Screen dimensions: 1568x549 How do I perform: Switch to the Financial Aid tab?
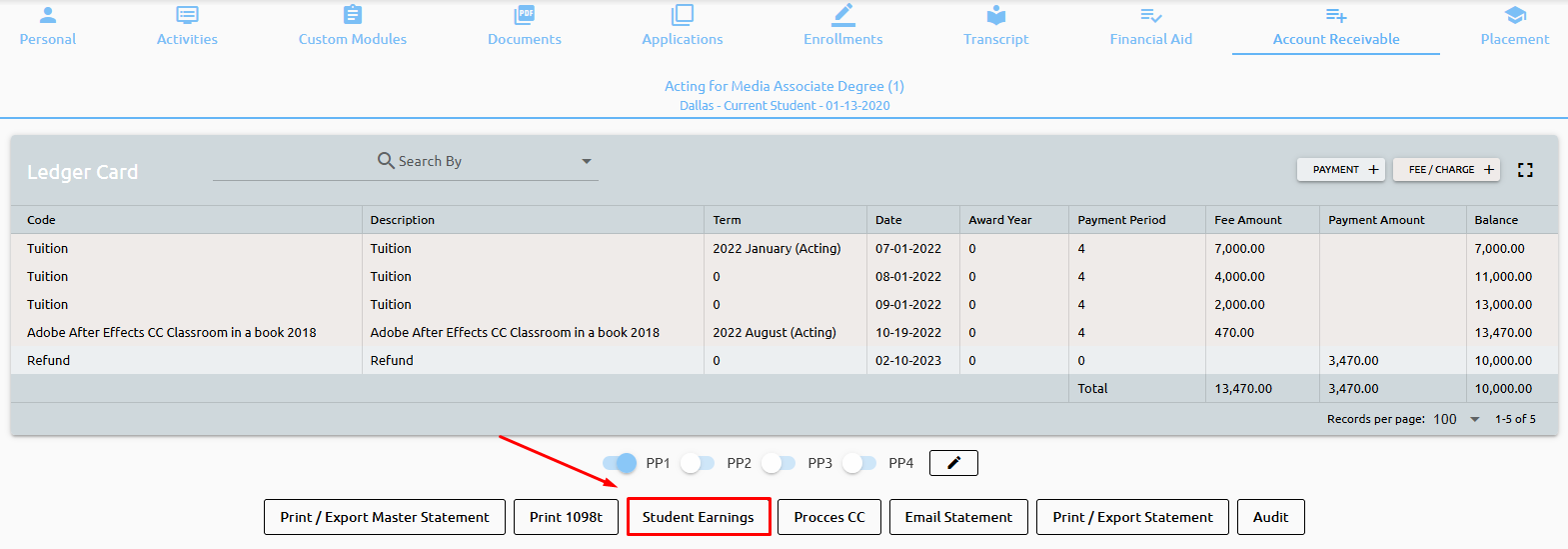pos(1150,27)
